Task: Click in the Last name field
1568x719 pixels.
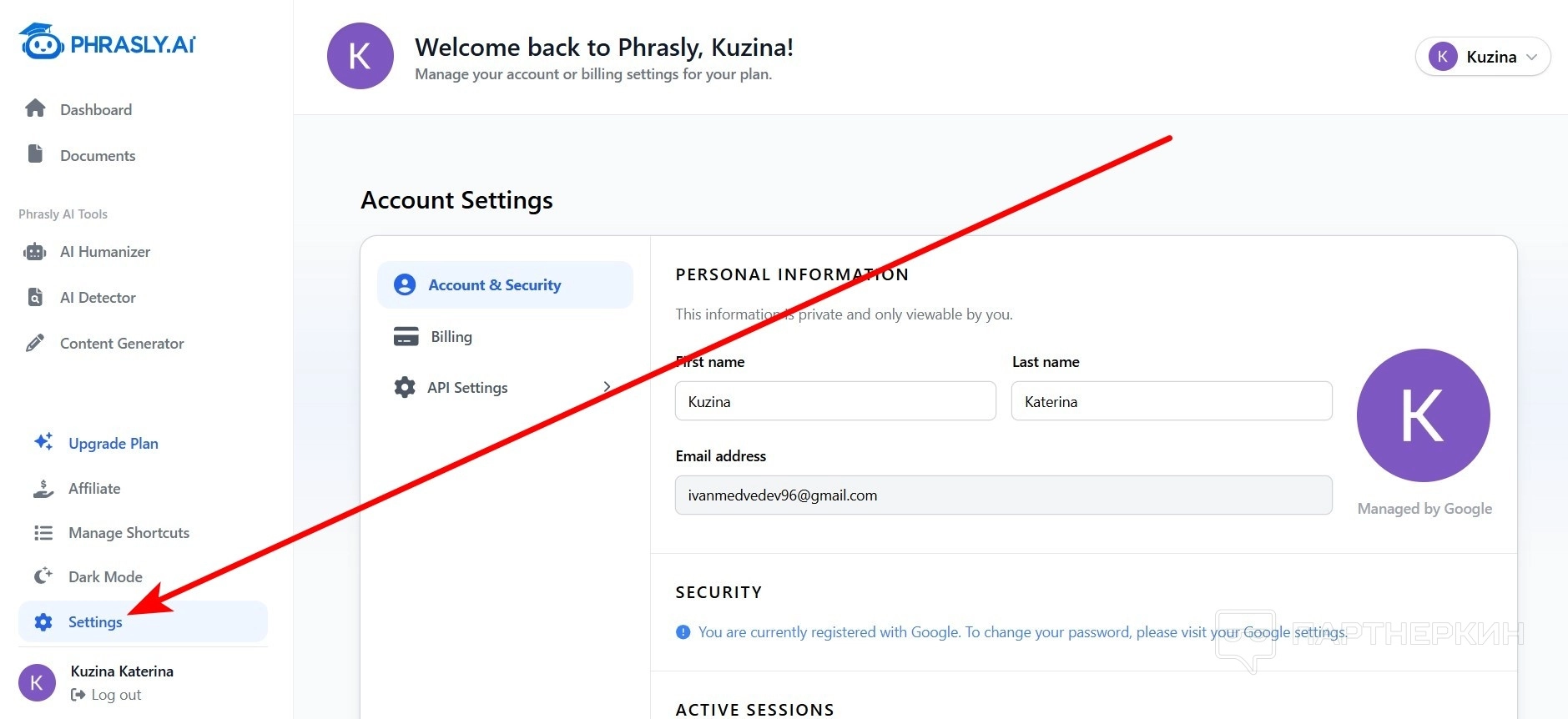Action: [1171, 401]
